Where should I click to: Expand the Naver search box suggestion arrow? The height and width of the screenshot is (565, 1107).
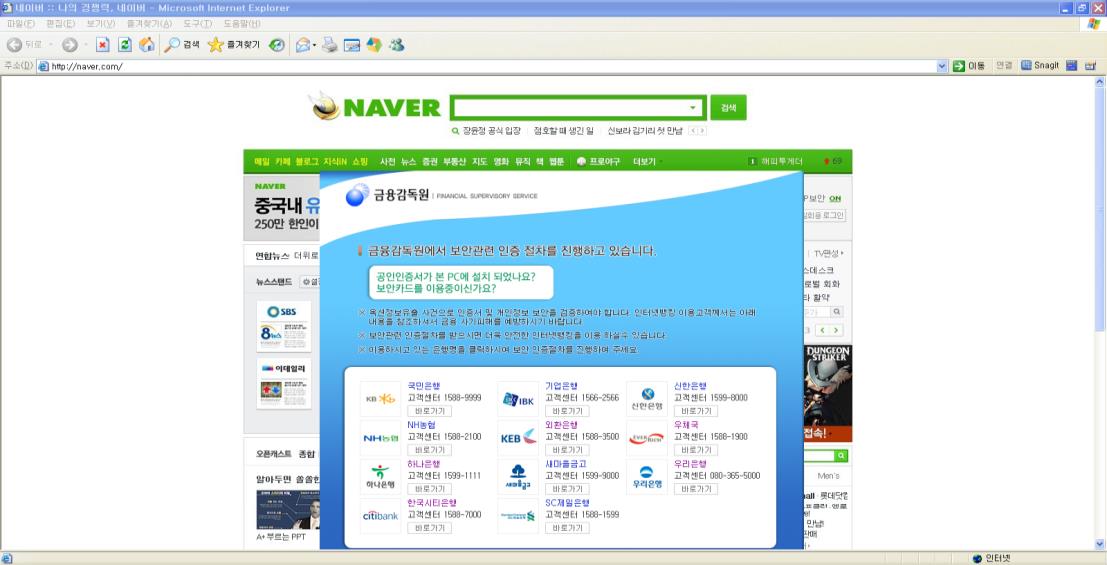(693, 108)
